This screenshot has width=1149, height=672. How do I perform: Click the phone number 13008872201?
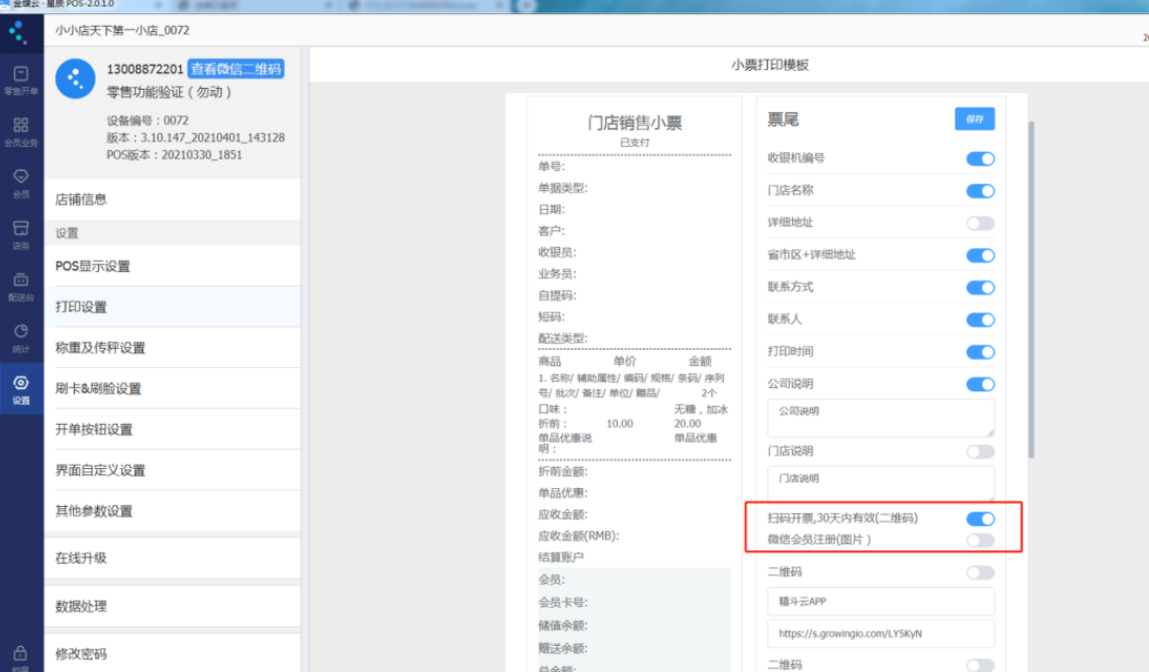pos(145,69)
